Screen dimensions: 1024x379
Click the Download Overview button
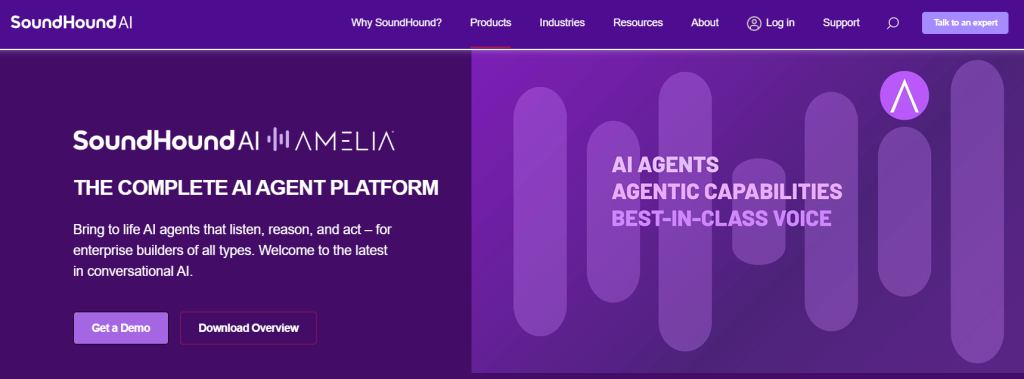pyautogui.click(x=248, y=328)
